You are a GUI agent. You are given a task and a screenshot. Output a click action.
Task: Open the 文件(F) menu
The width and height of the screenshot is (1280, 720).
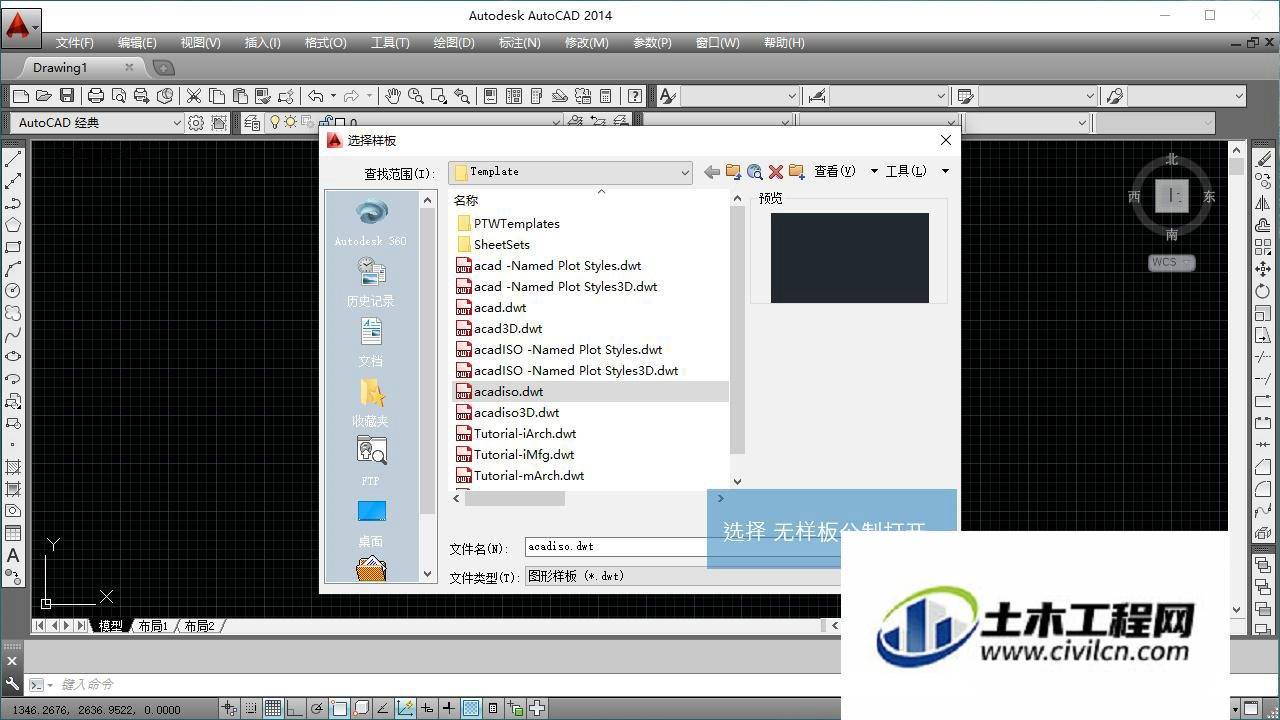pos(75,43)
